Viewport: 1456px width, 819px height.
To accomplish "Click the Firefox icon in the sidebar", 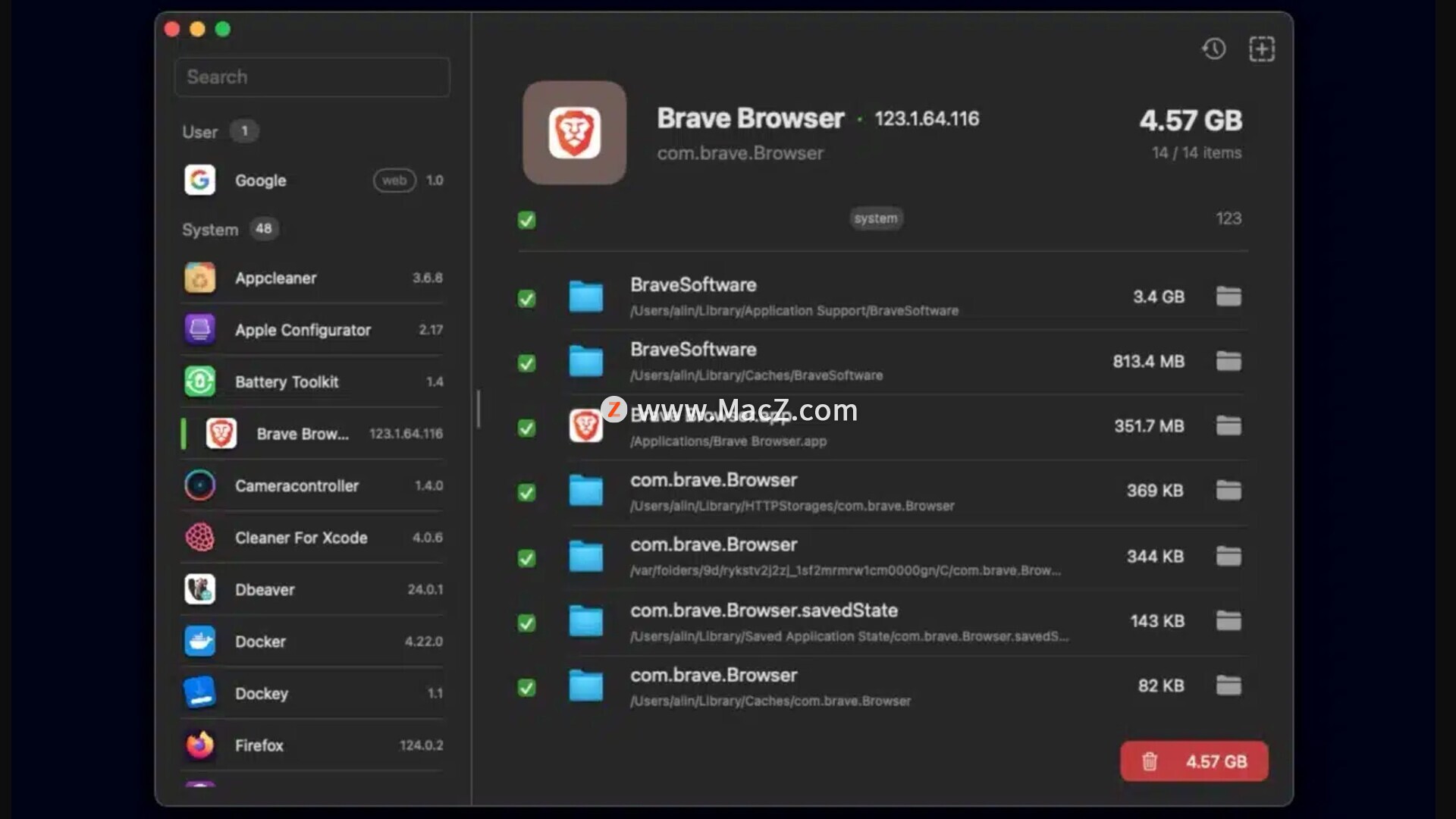I will (x=200, y=745).
